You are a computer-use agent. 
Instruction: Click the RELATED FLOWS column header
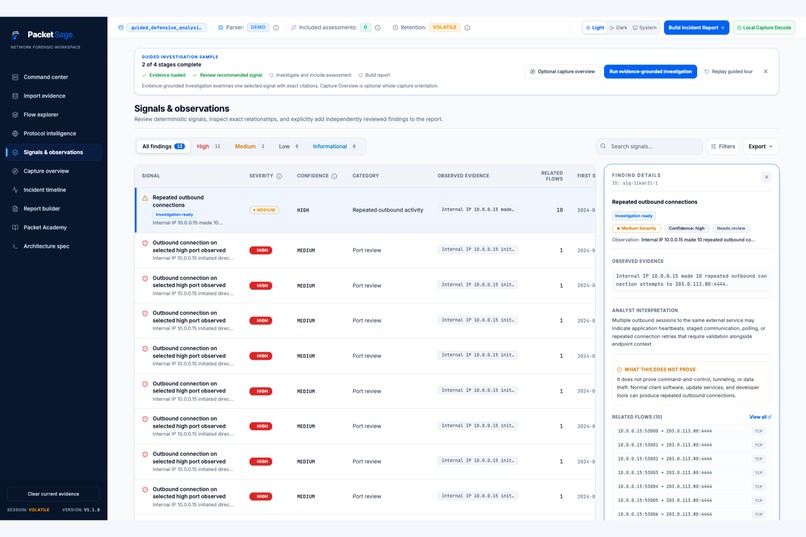[552, 176]
